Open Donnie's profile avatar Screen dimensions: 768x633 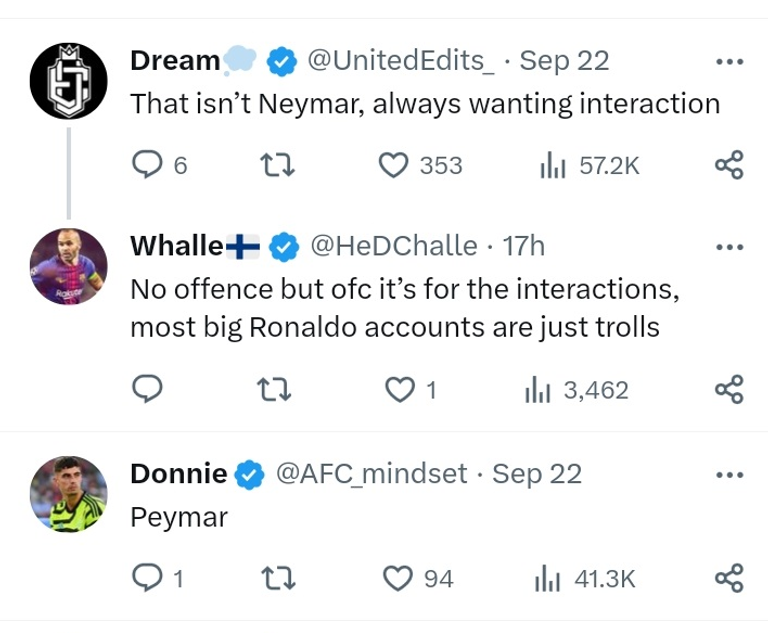tap(69, 494)
